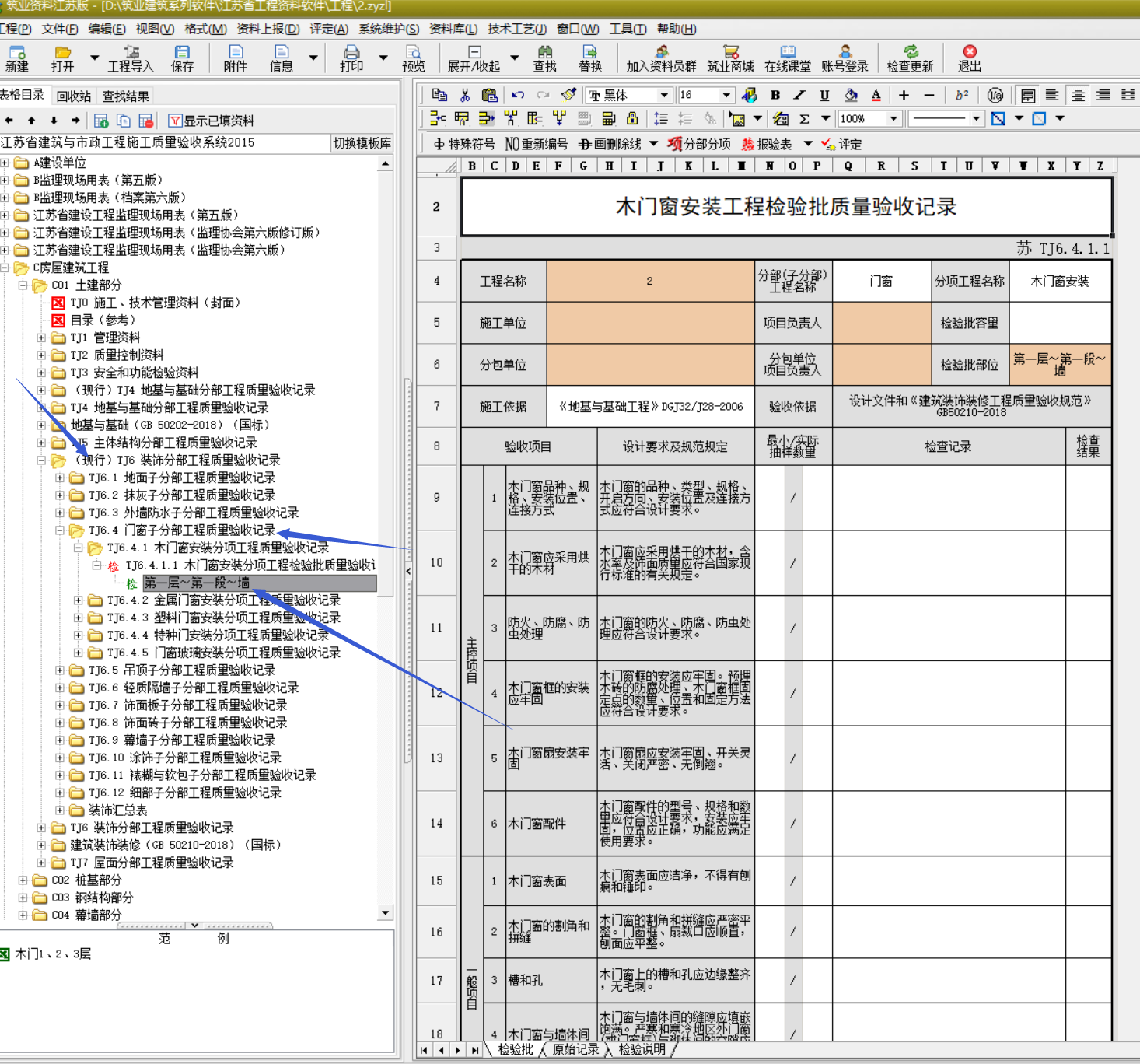Open the line style dropdown
This screenshot has width=1140, height=1064.
(976, 119)
